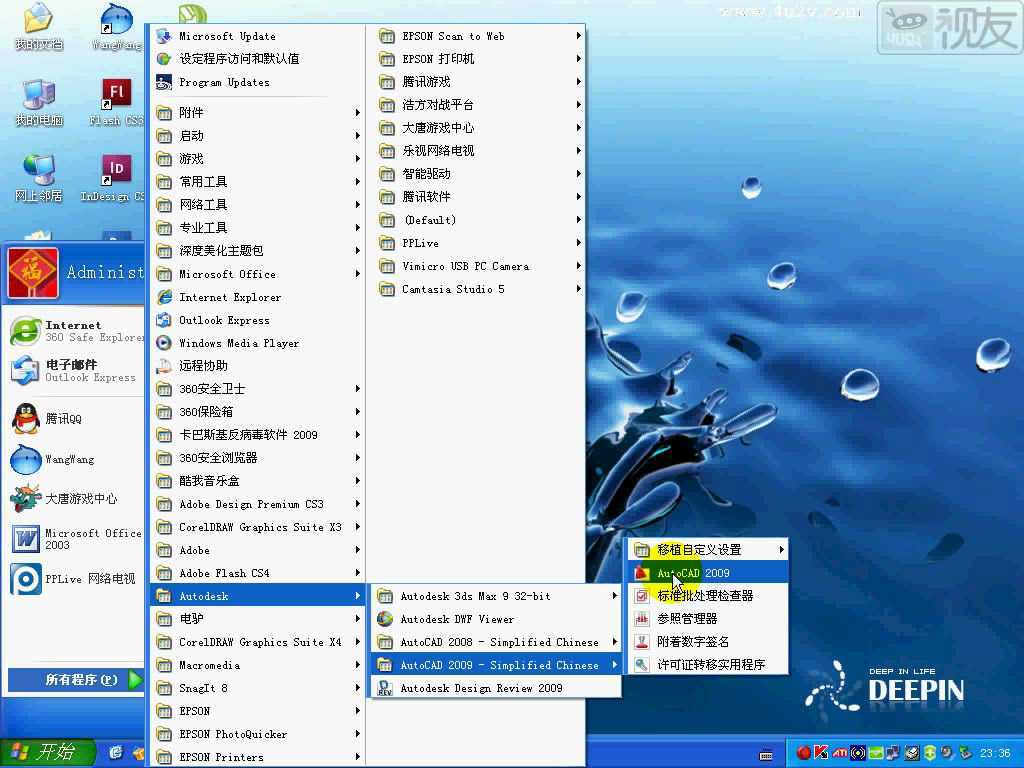Open 电子邮件 Outlook Express pinned item
The width and height of the screenshot is (1024, 768).
point(76,370)
